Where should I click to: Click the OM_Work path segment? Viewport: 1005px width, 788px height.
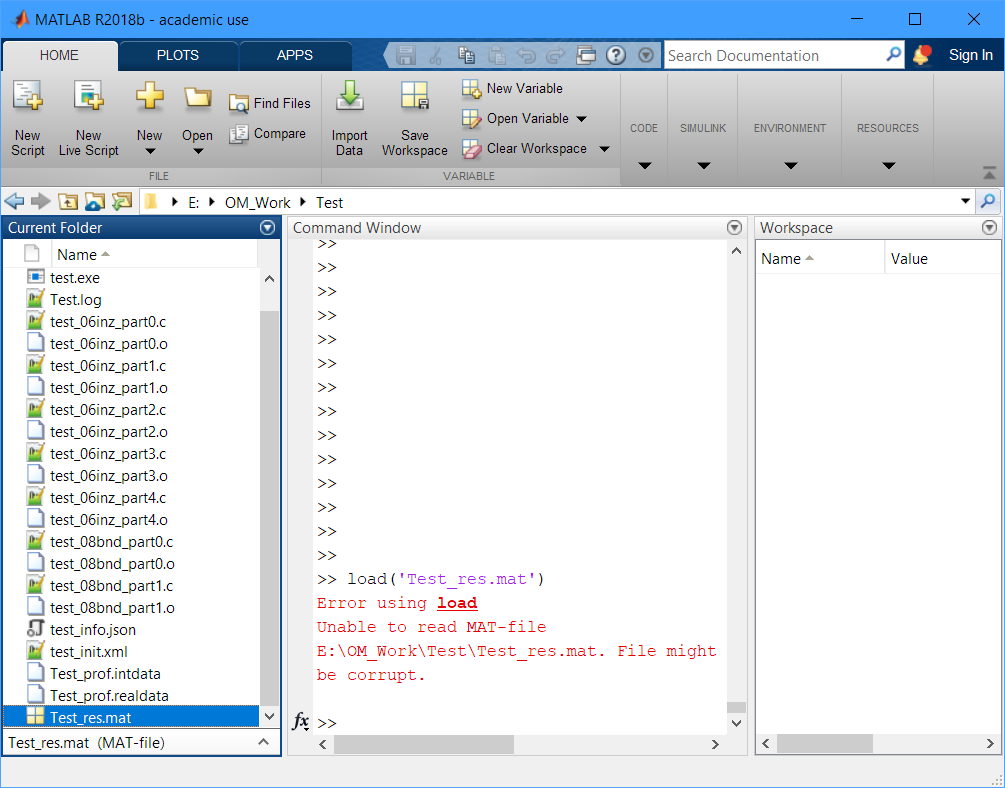[x=258, y=203]
